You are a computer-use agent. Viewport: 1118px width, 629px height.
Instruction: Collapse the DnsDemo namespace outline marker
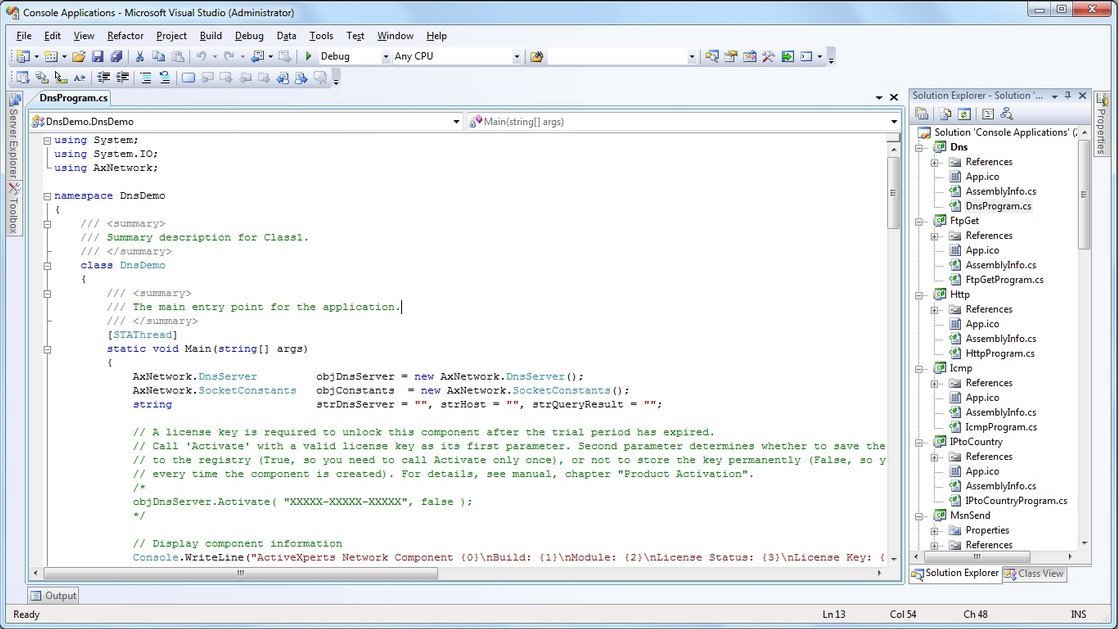point(46,195)
